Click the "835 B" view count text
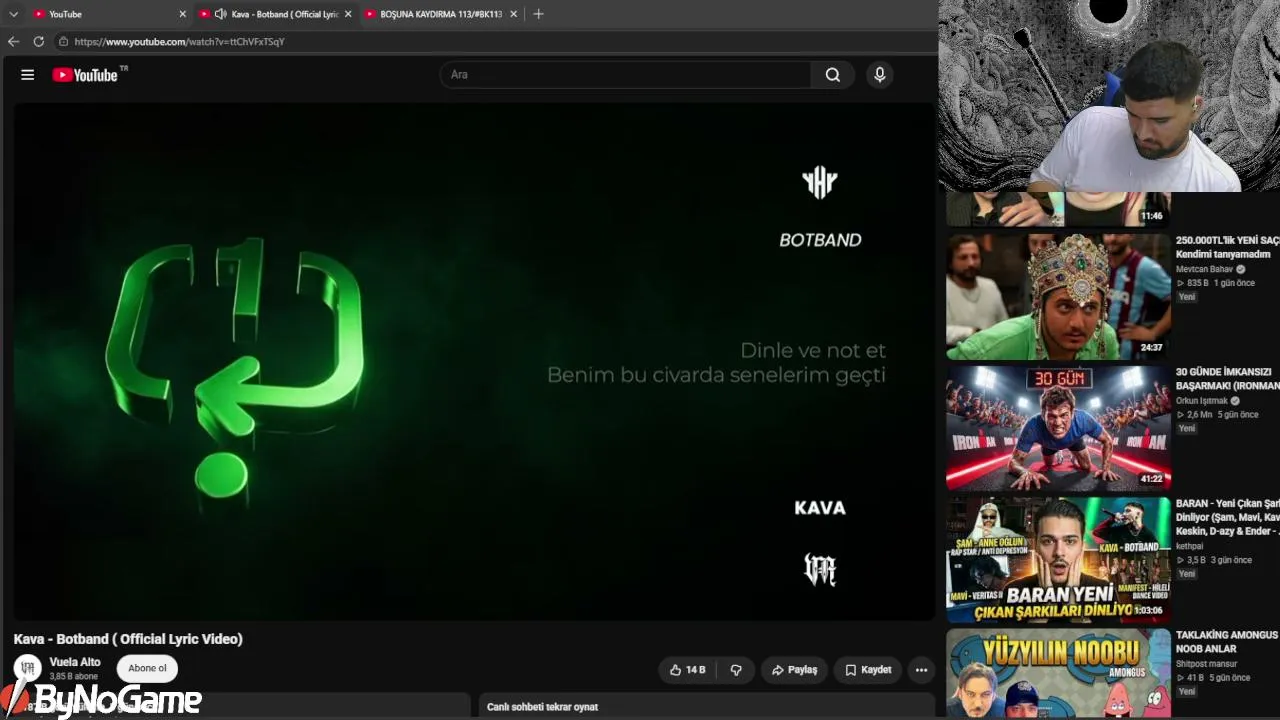1280x720 pixels. (1198, 283)
